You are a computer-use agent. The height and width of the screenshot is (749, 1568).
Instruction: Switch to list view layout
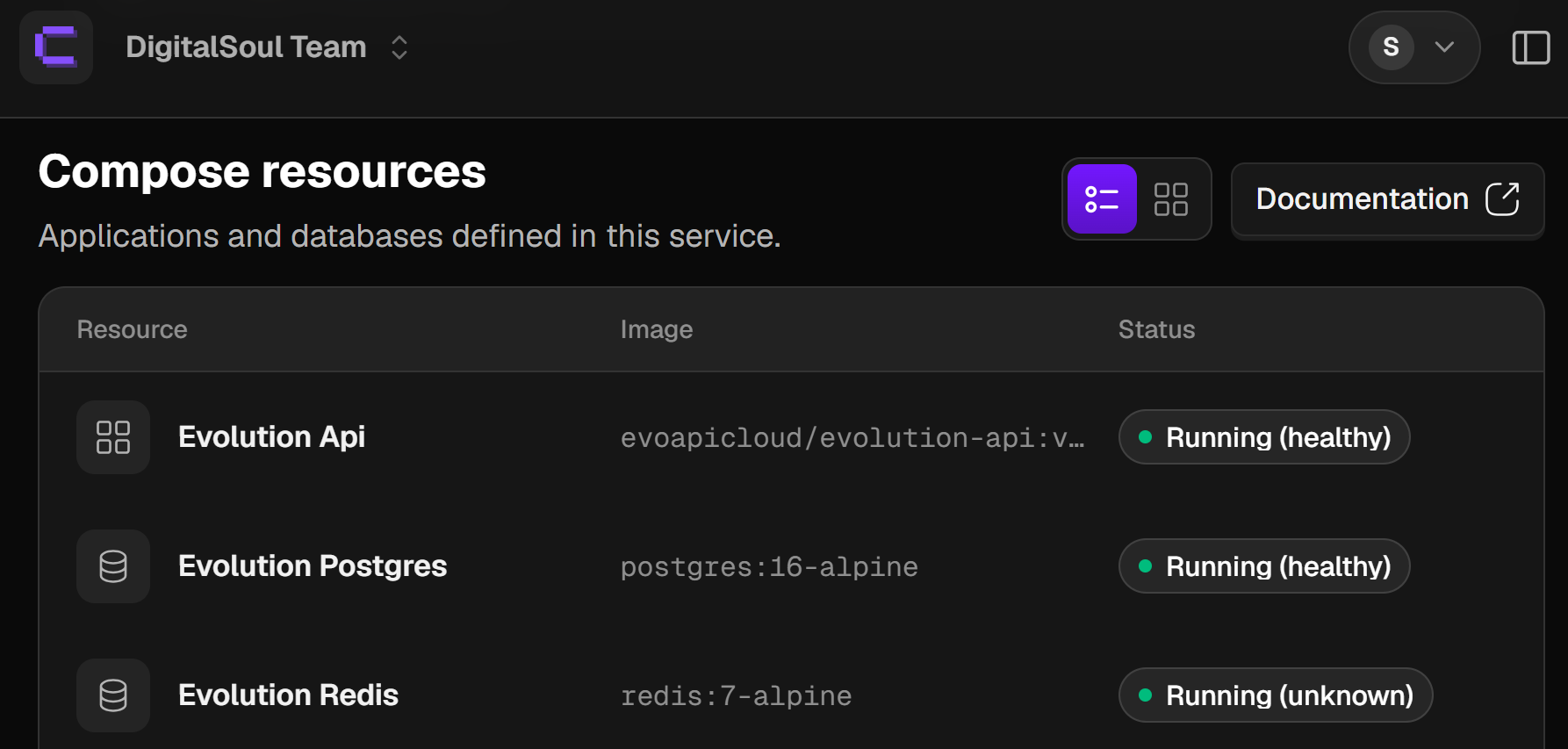[x=1102, y=199]
